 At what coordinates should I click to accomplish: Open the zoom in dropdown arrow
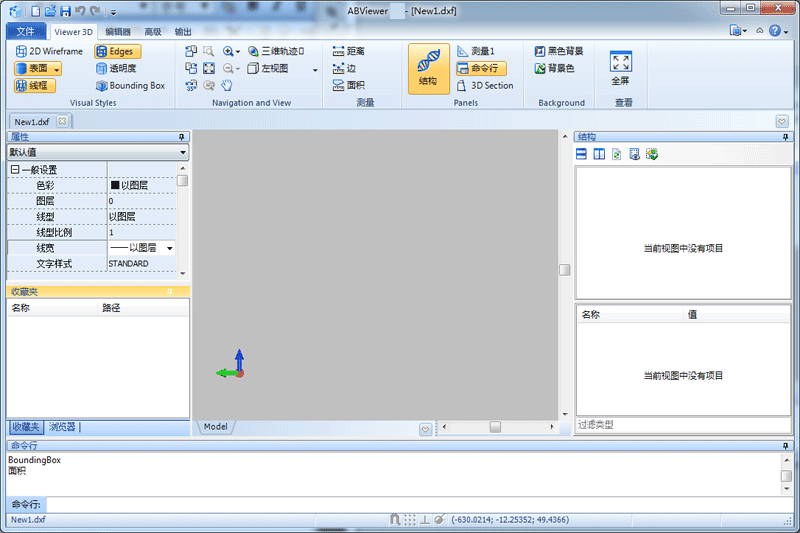238,52
